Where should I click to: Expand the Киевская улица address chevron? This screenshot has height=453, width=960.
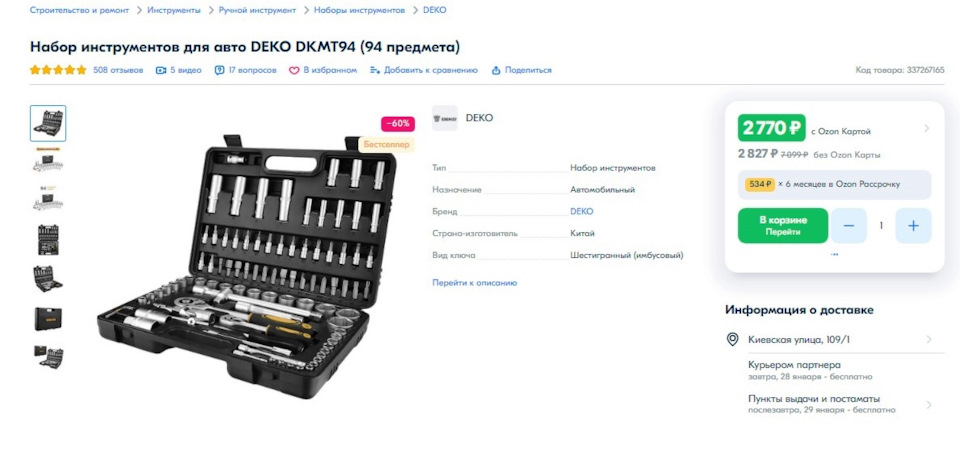[928, 339]
